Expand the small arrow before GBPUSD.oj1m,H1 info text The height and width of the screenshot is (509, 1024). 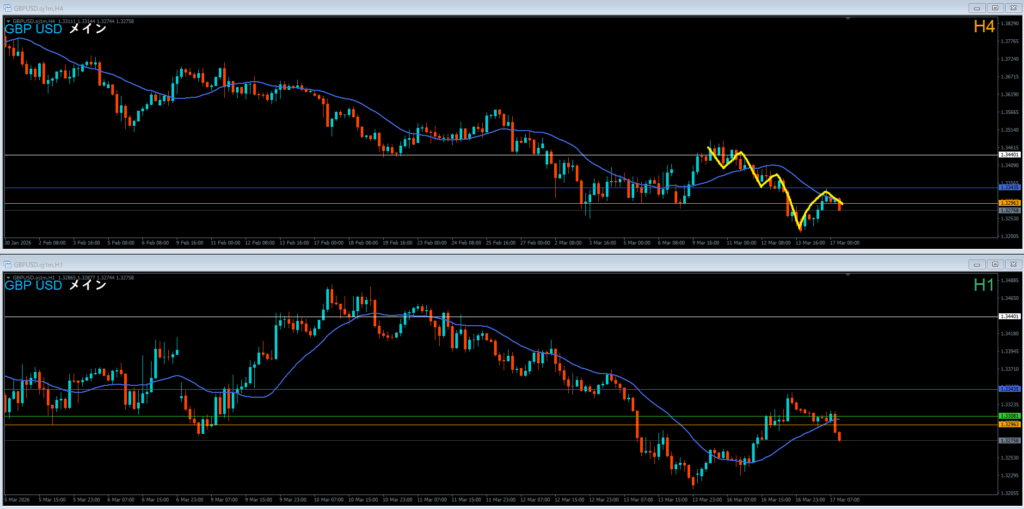pos(8,275)
